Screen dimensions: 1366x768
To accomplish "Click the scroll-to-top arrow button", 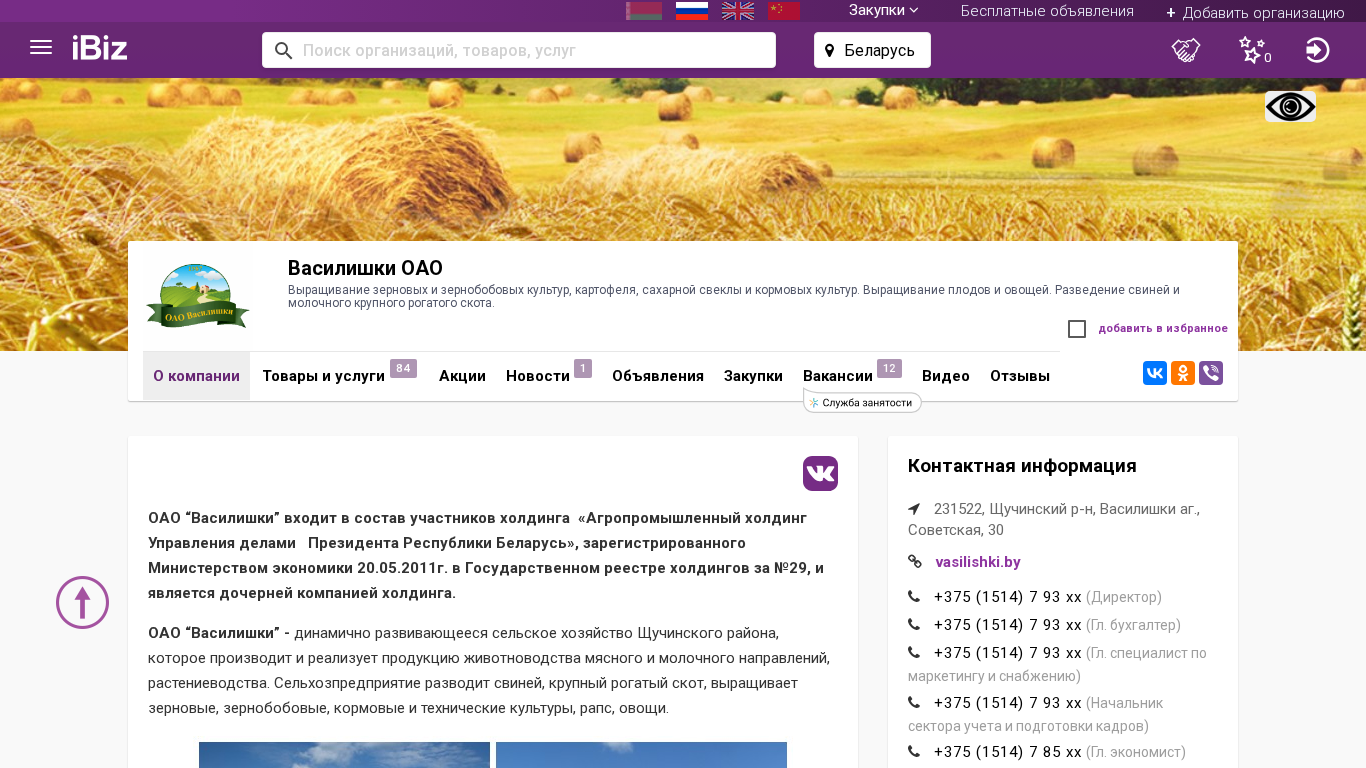I will pos(82,603).
